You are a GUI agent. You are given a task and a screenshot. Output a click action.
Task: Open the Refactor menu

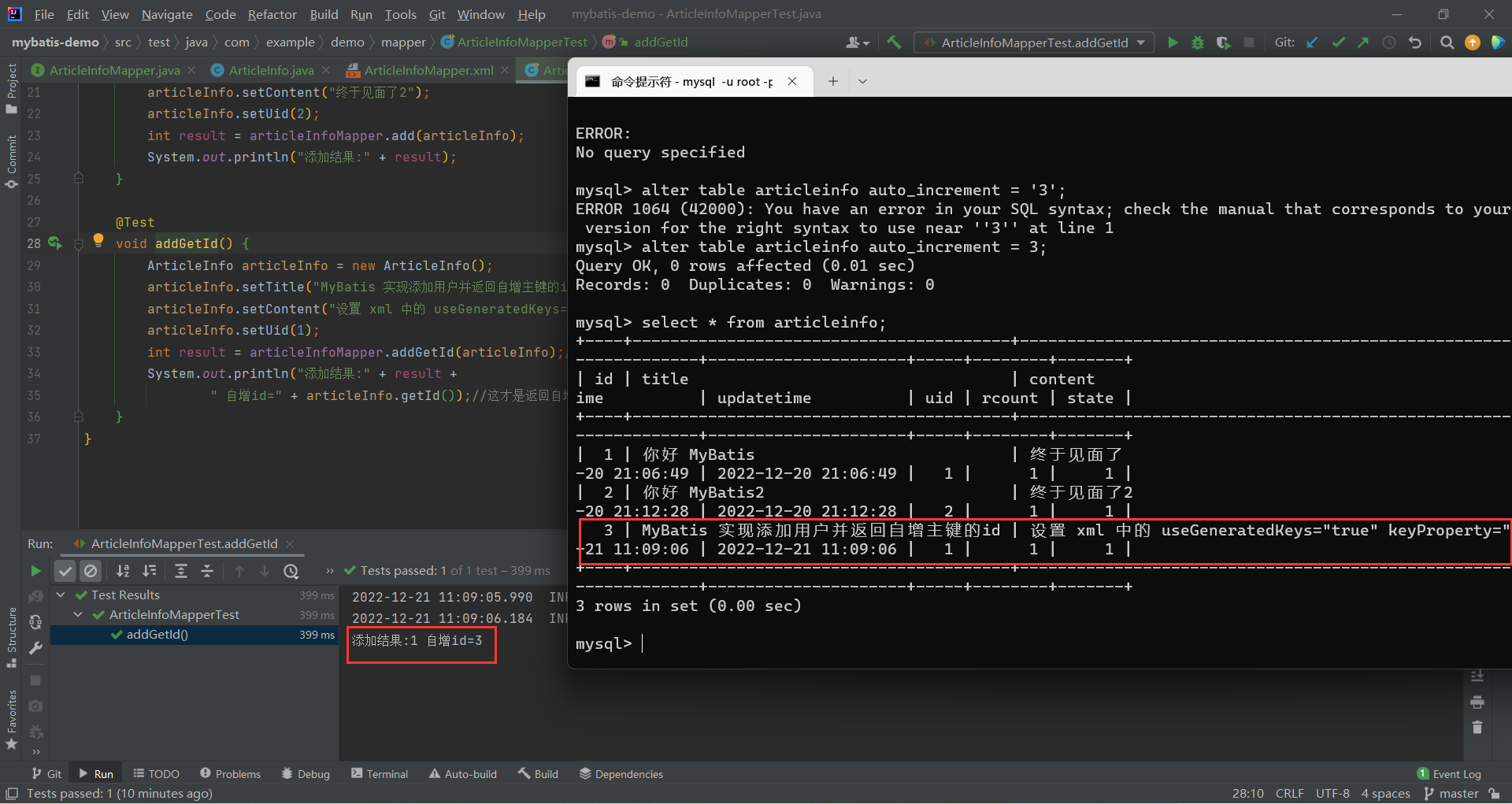click(272, 14)
